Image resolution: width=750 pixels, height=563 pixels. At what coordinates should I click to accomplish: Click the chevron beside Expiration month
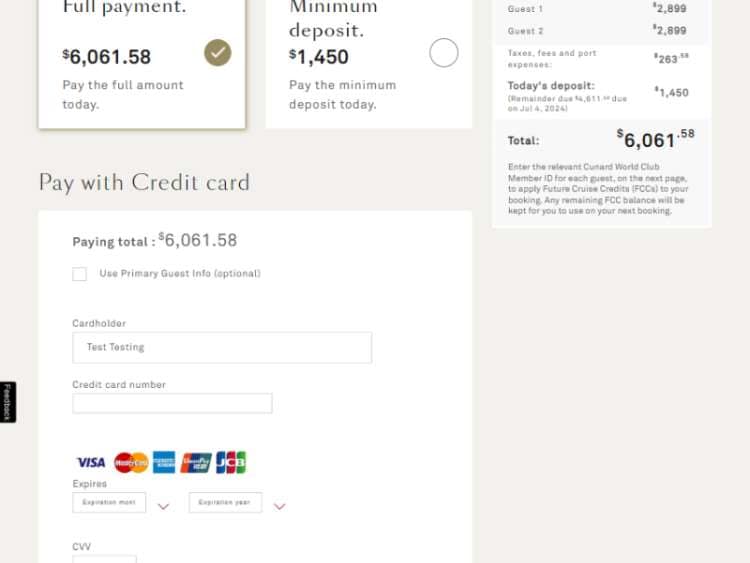click(x=164, y=506)
